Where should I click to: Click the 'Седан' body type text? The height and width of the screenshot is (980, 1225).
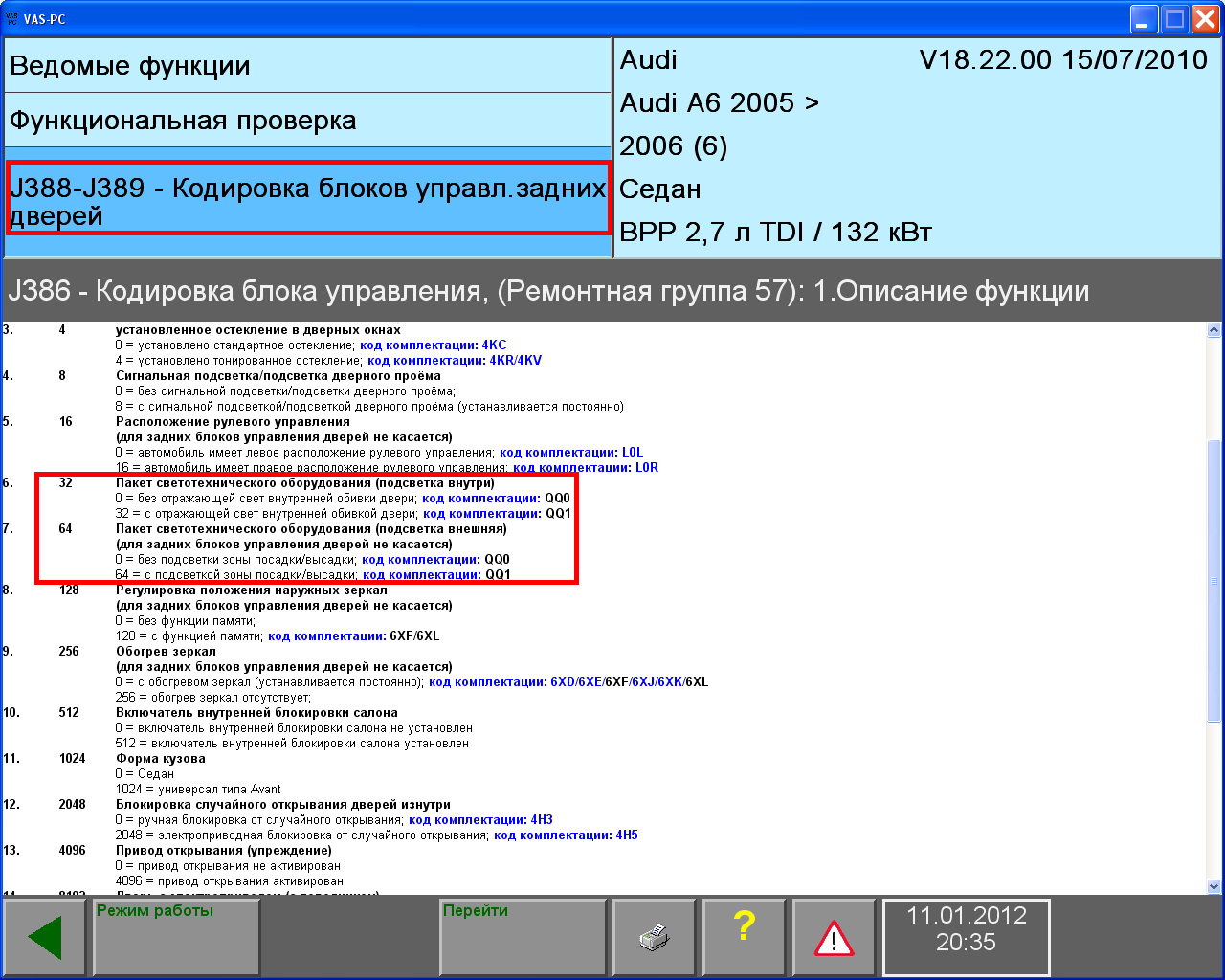pos(660,189)
